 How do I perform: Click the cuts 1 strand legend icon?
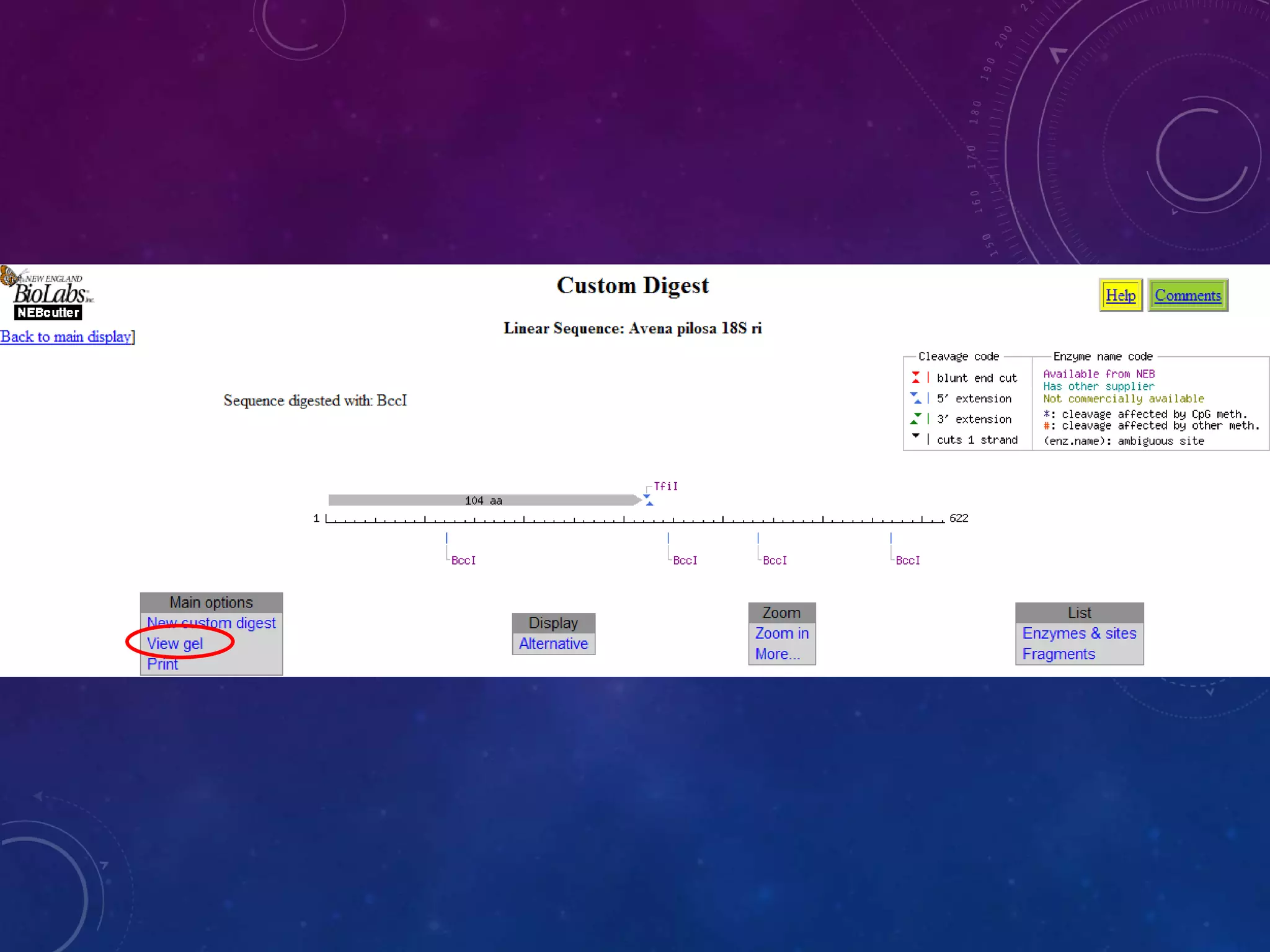[915, 437]
